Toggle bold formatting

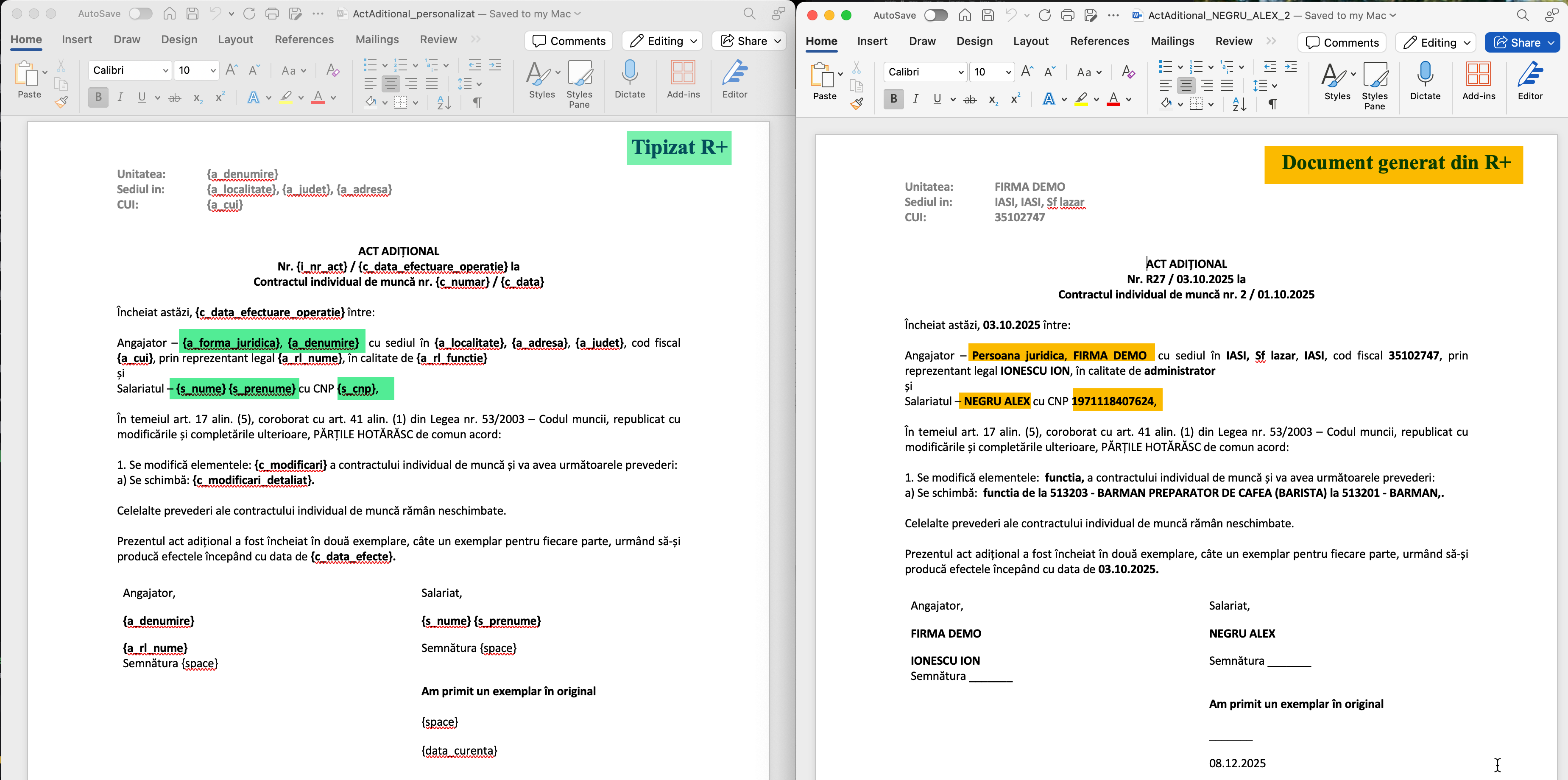coord(98,97)
